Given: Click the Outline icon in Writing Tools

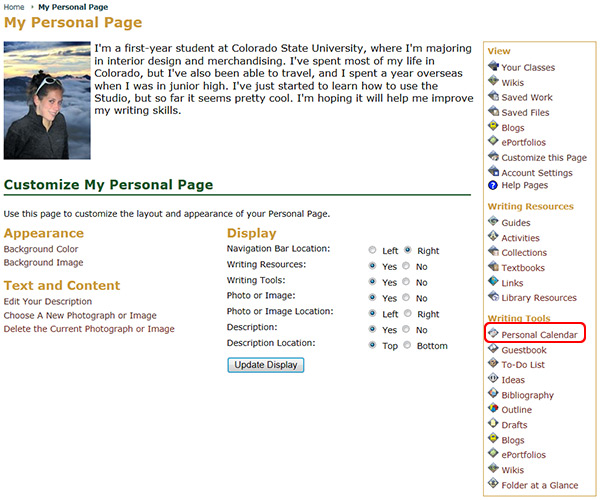Looking at the screenshot, I should [492, 410].
